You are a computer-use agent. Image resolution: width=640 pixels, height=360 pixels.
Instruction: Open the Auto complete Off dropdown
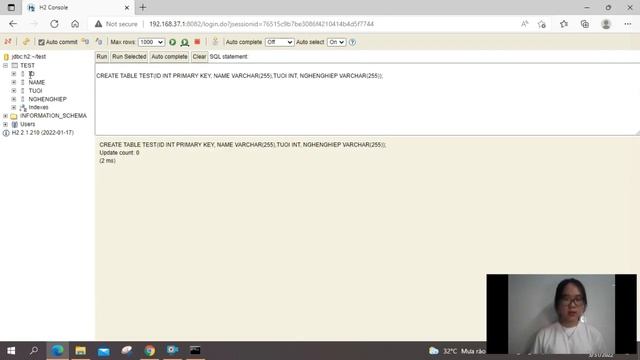(x=280, y=42)
